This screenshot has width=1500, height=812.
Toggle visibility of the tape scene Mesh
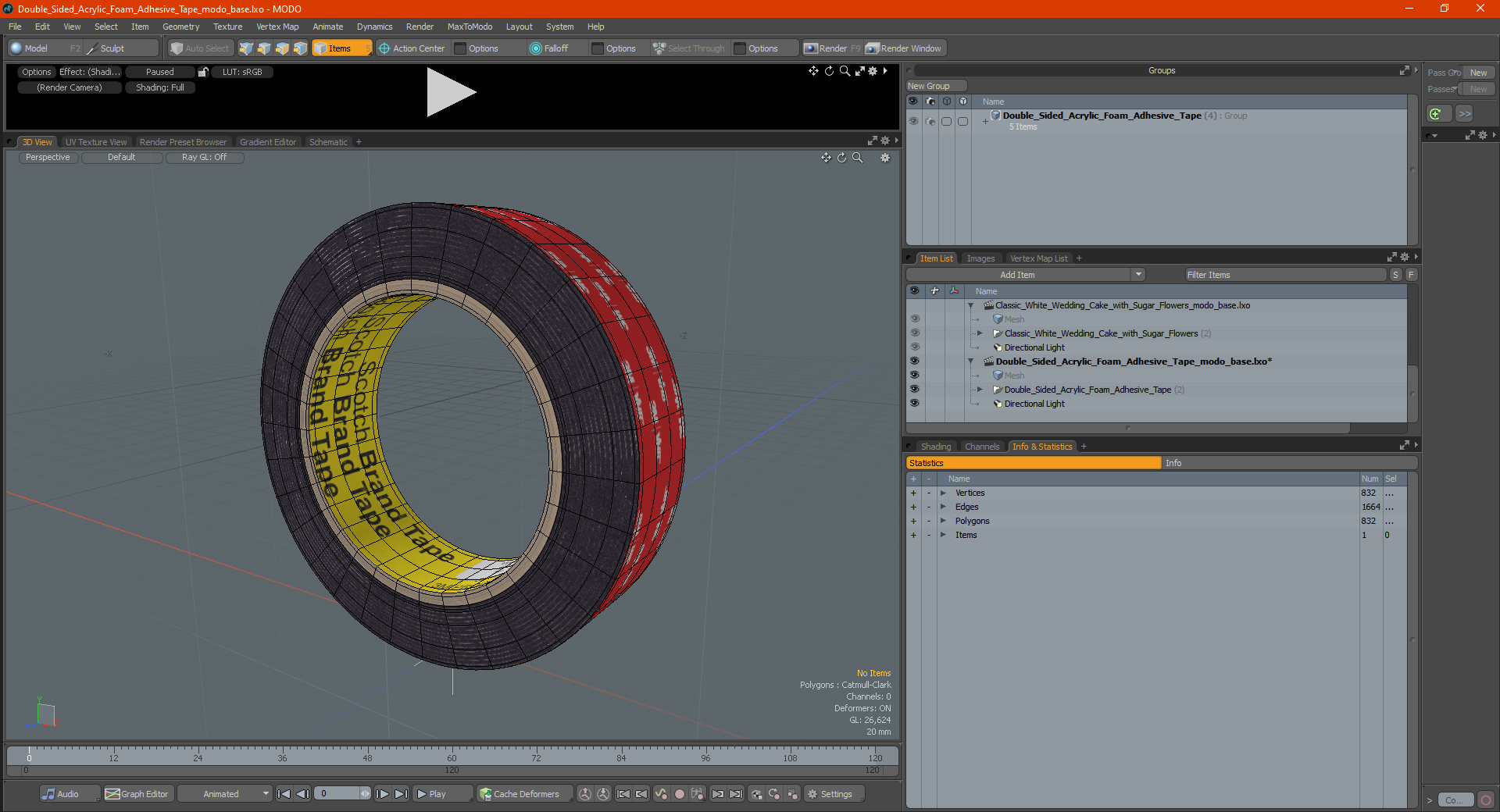914,376
